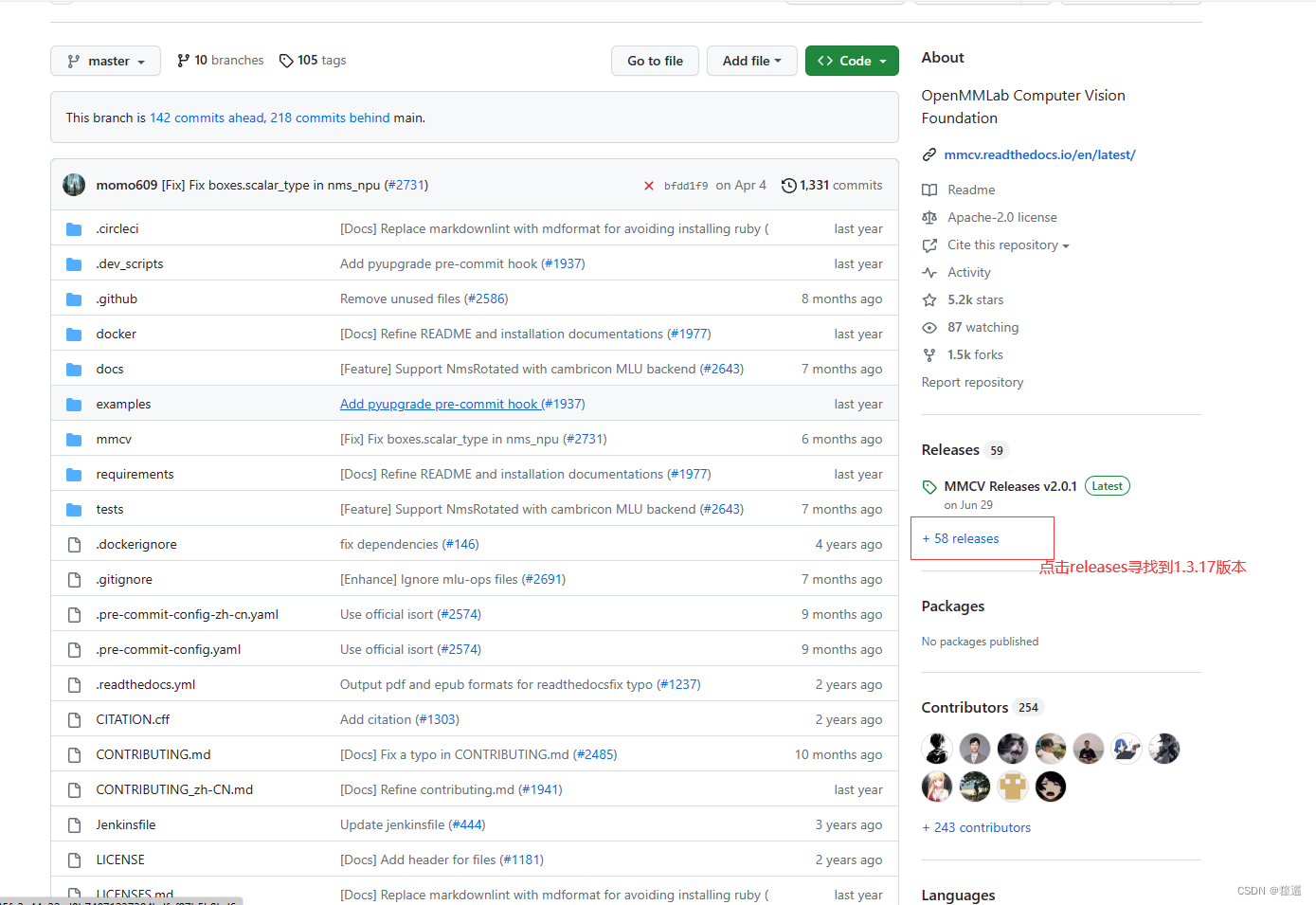
Task: Open MMCV Releases v2.0.1 link
Action: point(1010,486)
